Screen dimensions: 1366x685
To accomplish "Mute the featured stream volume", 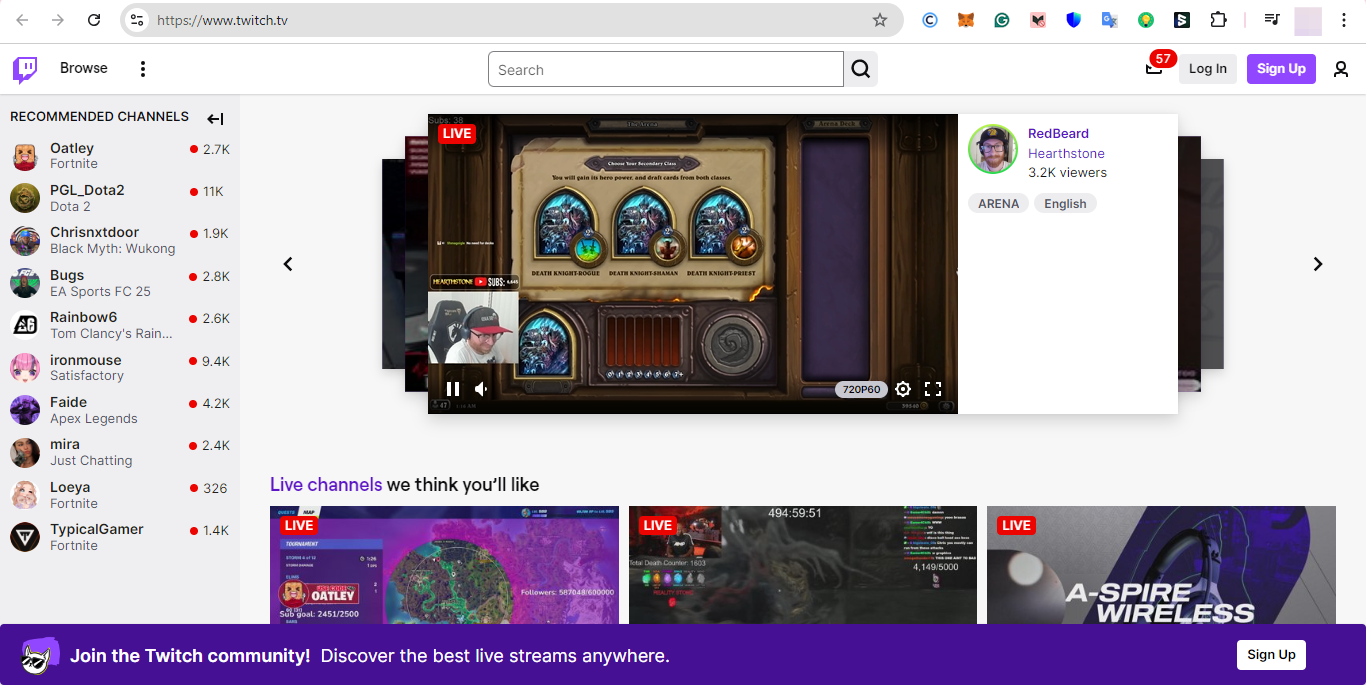I will click(x=481, y=389).
